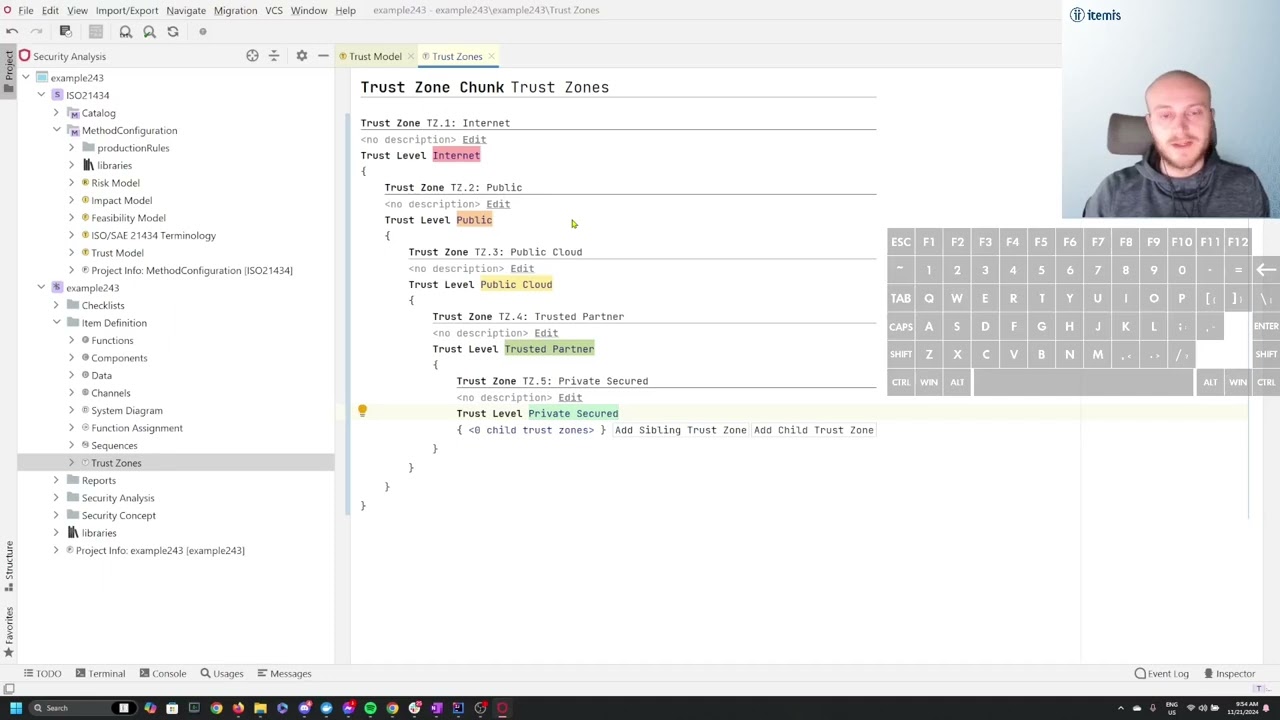The height and width of the screenshot is (720, 1280).
Task: Open the Inspector tool window
Action: click(1228, 673)
